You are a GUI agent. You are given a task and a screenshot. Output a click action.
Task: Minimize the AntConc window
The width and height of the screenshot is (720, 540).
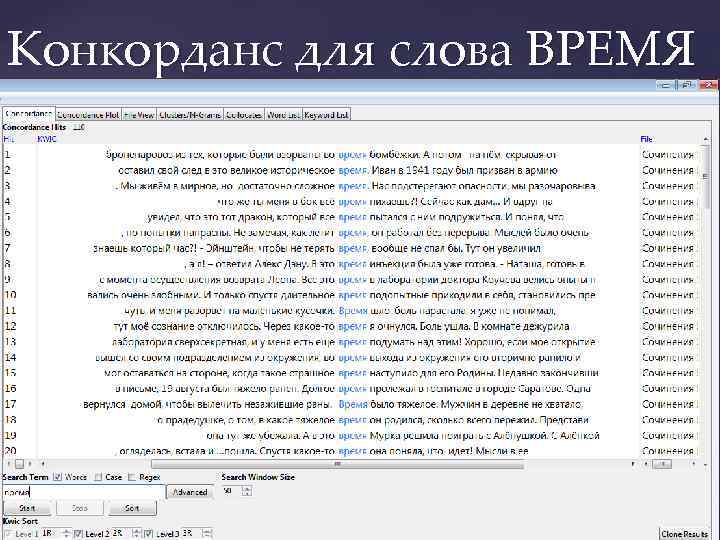click(x=666, y=85)
